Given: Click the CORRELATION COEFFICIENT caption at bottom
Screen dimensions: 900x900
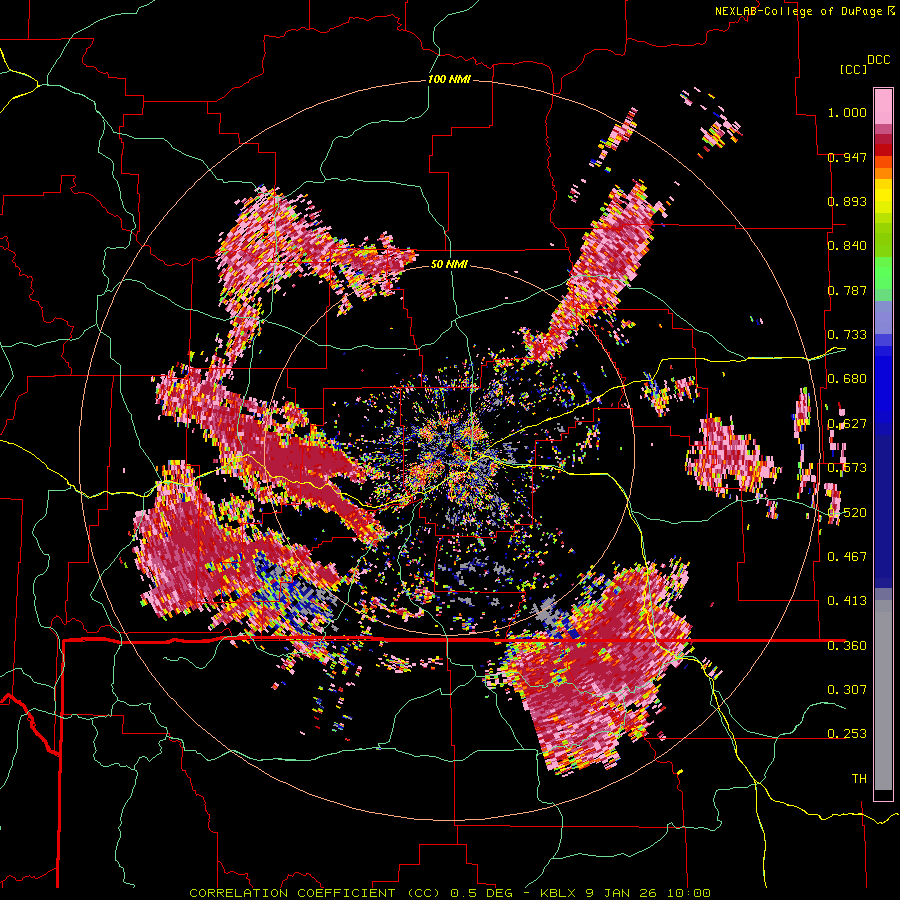Looking at the screenshot, I should click(x=450, y=893).
